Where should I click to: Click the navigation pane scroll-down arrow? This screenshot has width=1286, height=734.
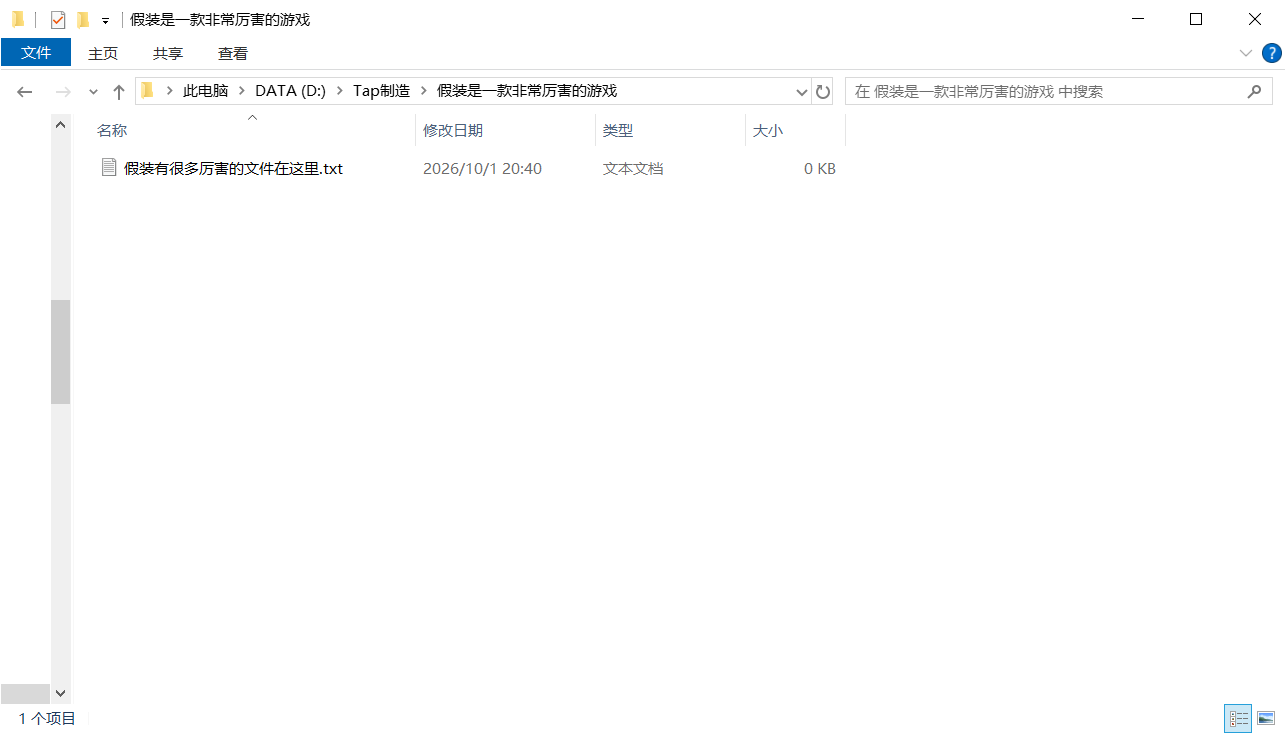click(60, 693)
